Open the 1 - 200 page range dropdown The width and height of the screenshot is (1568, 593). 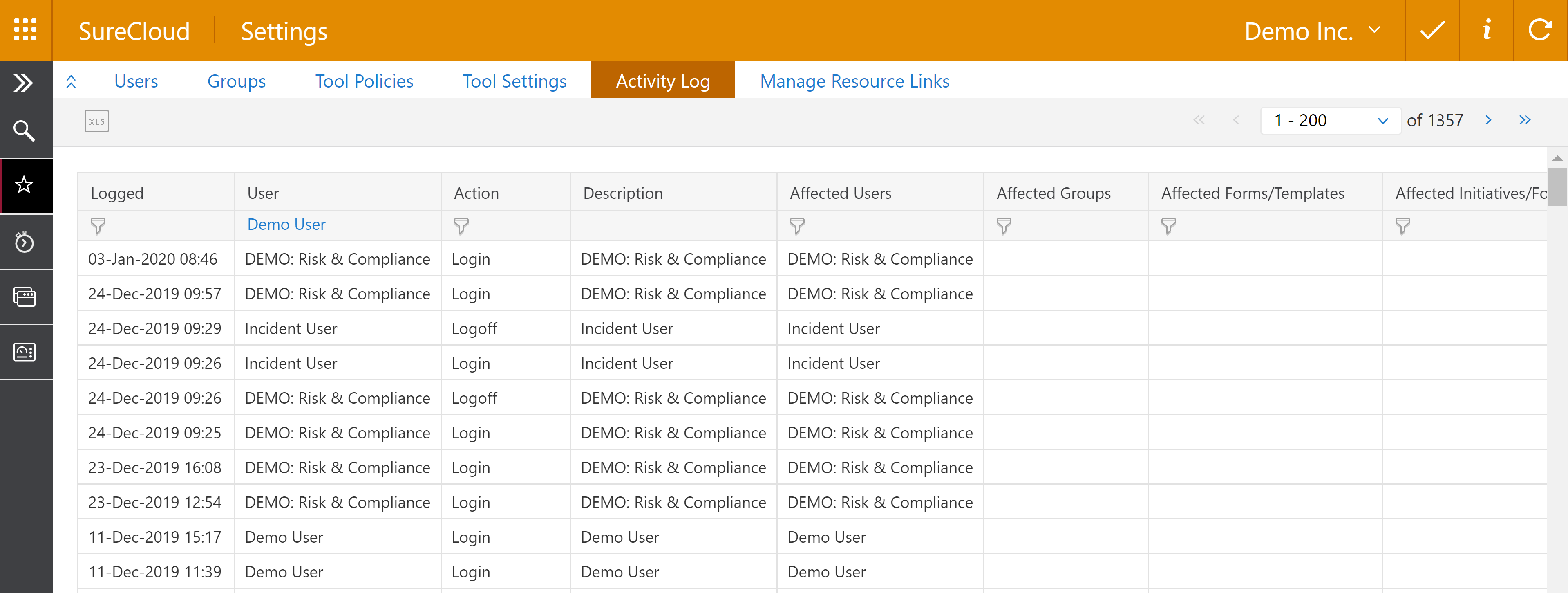click(1331, 121)
